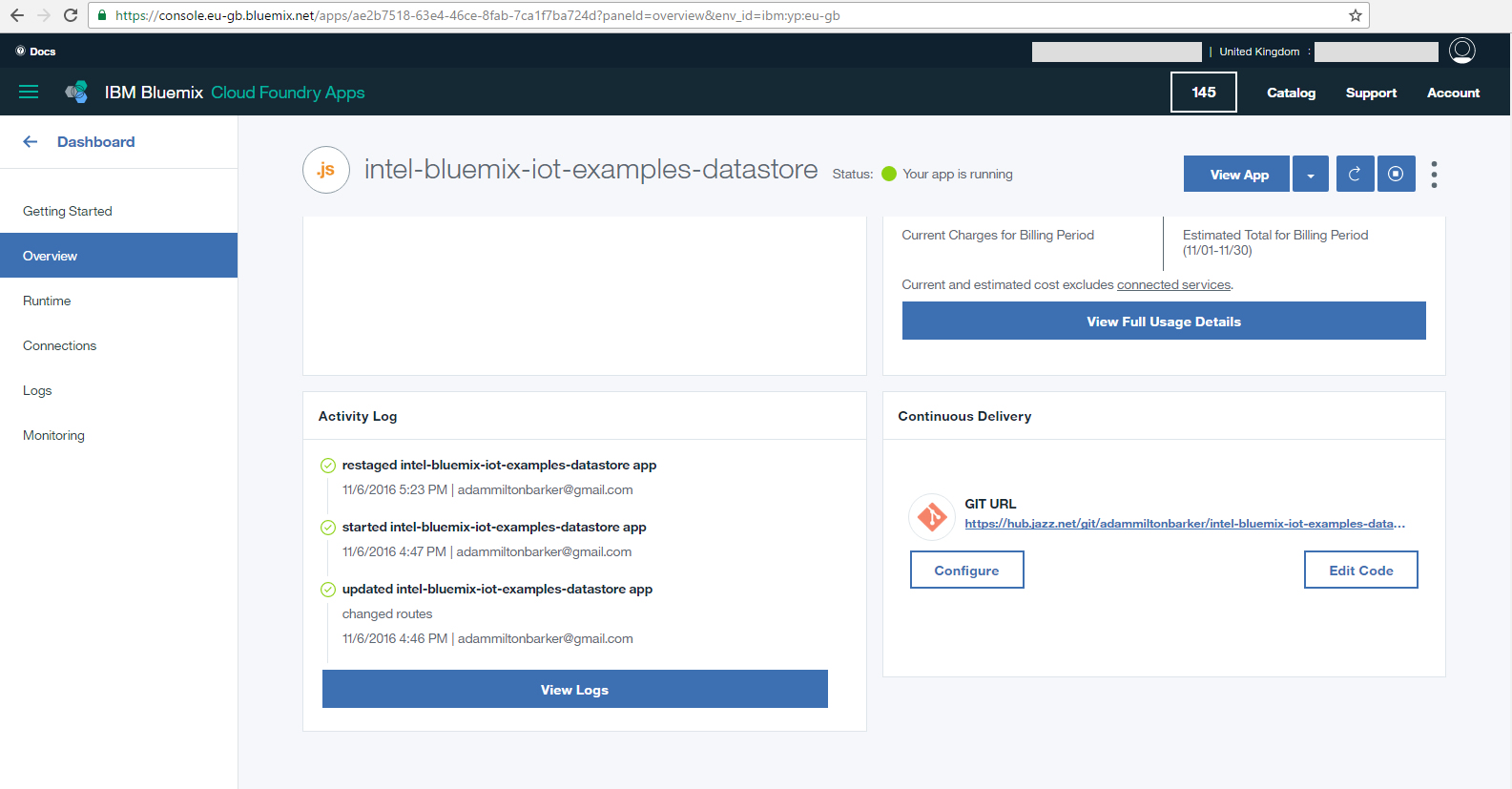Click the '11/6/2016 4:47 PM' timestamp line

487,551
